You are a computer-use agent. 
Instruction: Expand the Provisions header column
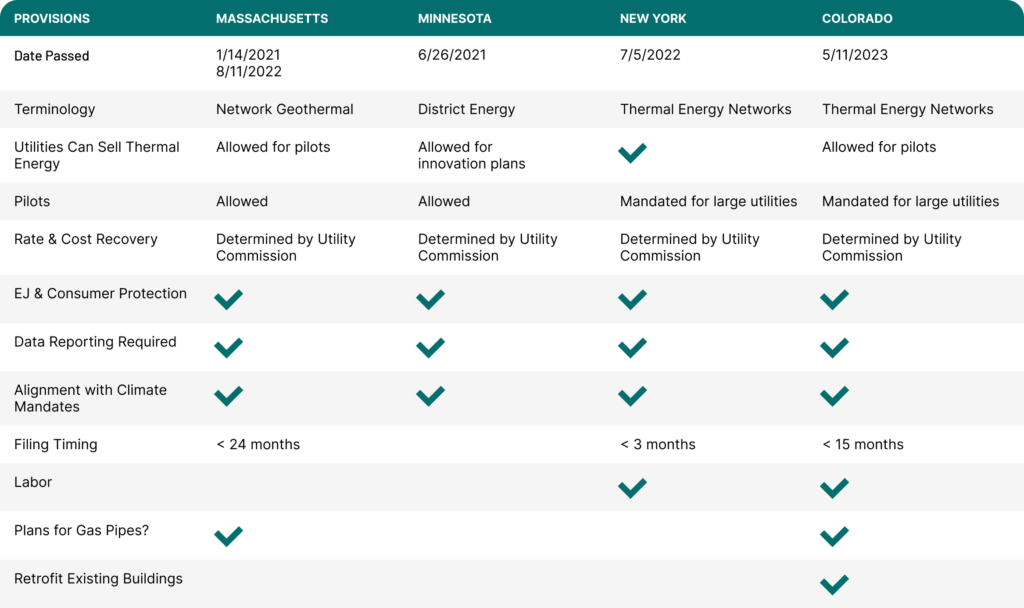(50, 18)
